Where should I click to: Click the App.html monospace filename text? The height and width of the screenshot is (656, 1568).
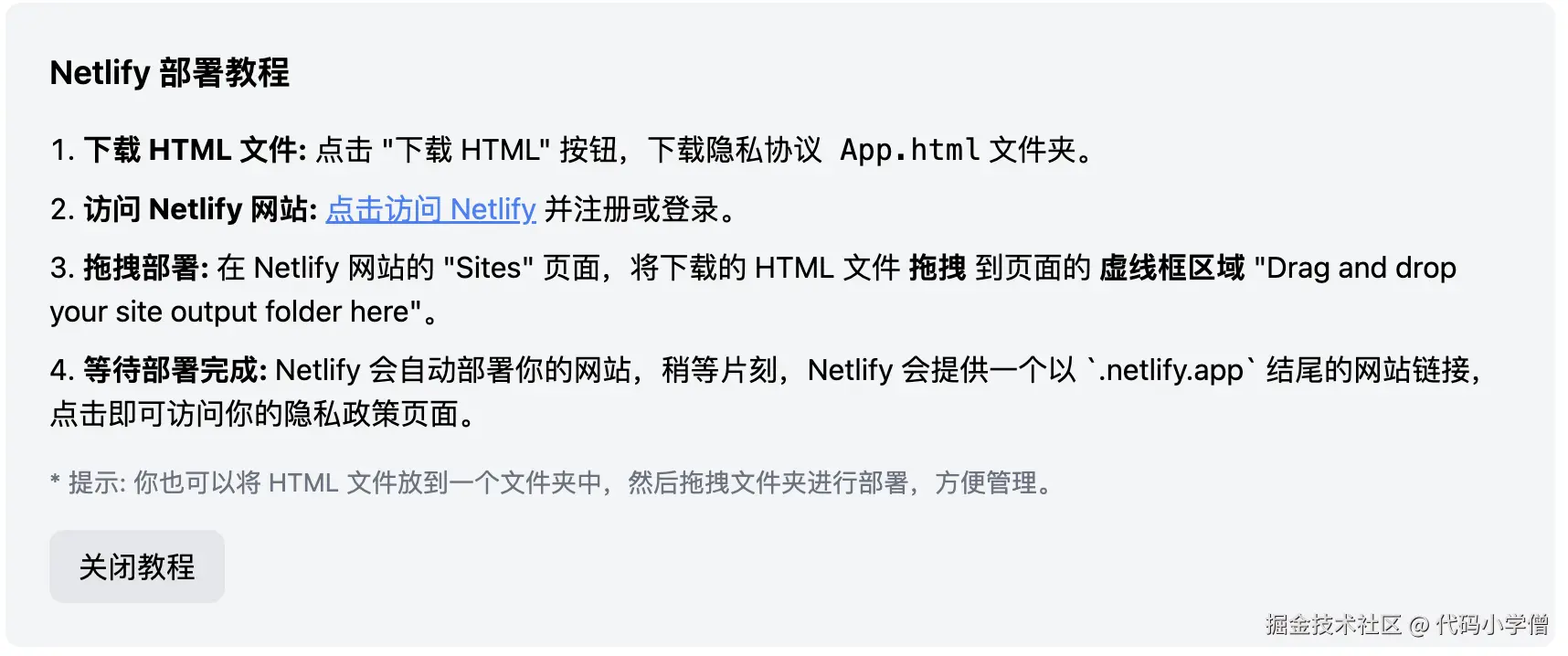click(909, 150)
